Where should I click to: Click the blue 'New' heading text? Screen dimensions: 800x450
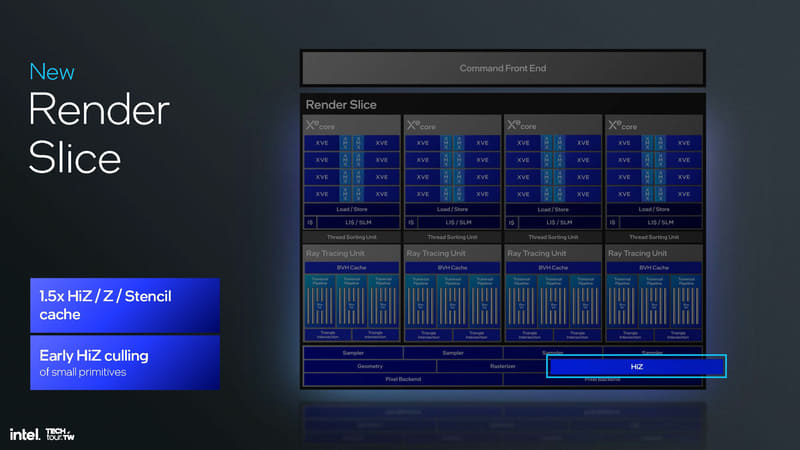tap(52, 71)
